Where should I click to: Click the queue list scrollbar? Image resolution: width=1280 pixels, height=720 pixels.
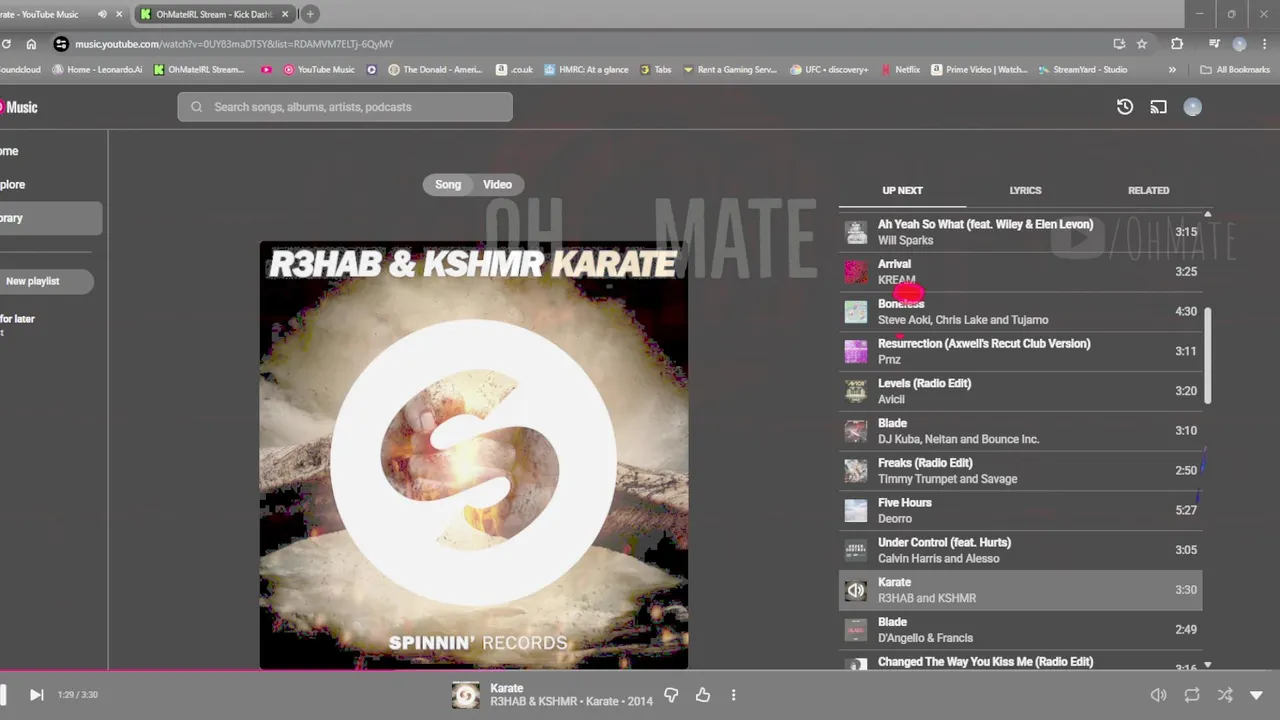tap(1208, 356)
